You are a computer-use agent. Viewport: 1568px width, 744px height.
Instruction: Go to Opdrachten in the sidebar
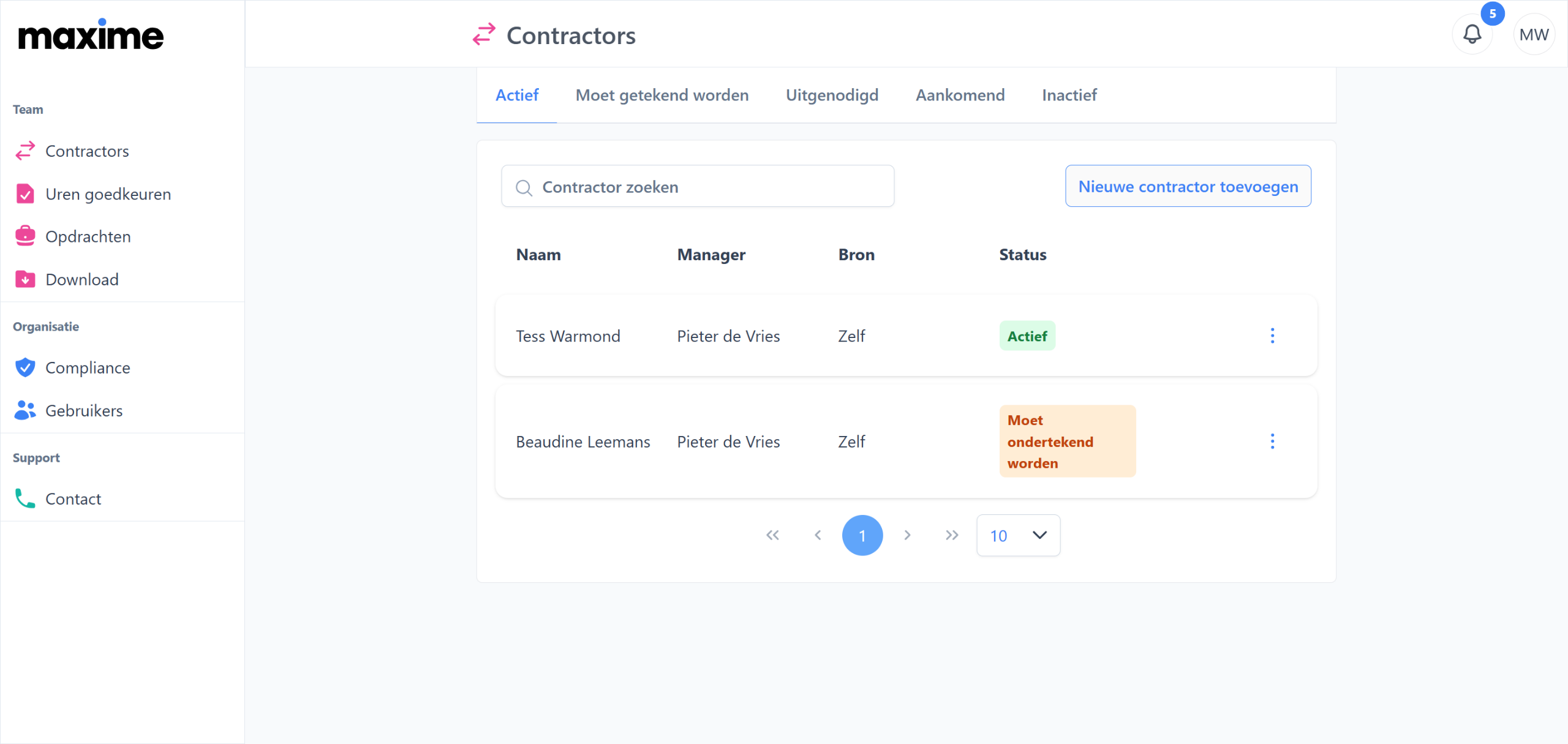click(88, 237)
